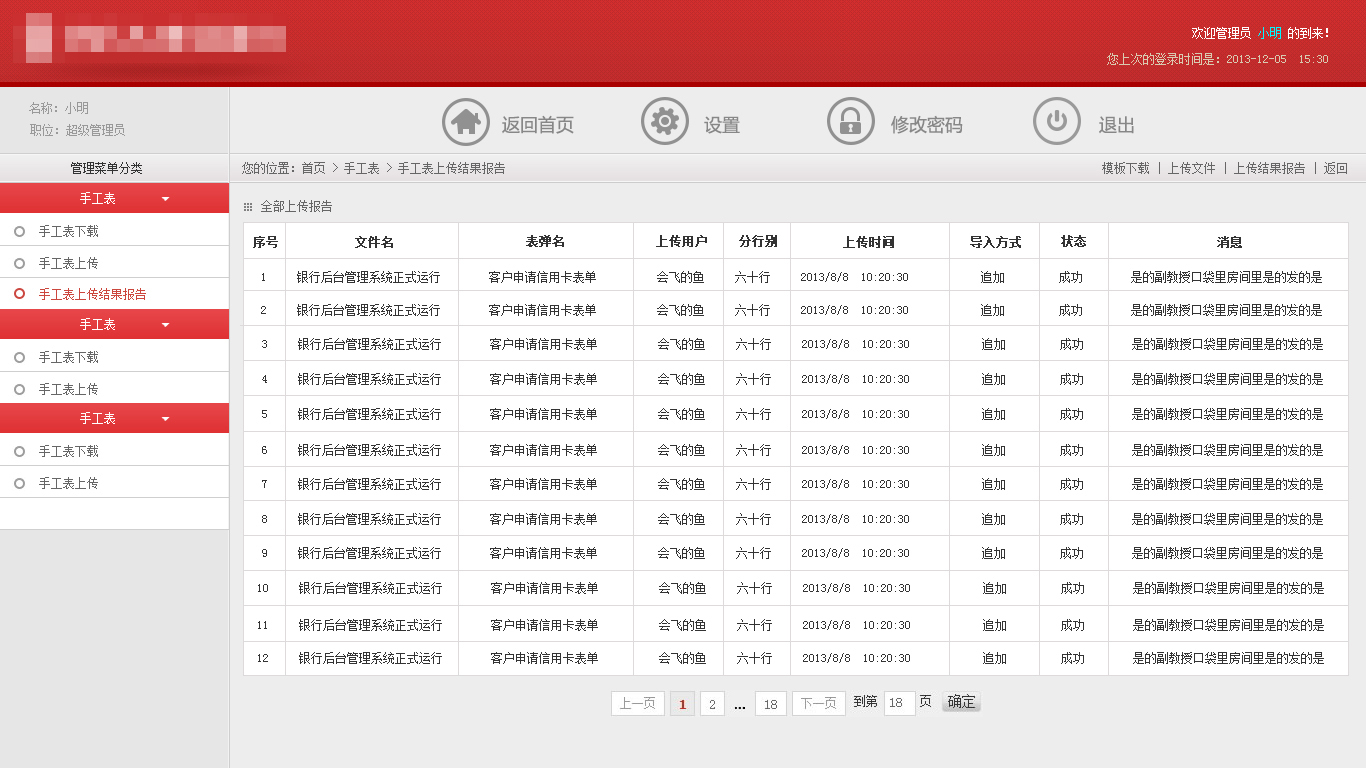This screenshot has height=768, width=1366.
Task: Click the 上传时间 column header
Action: coord(868,242)
